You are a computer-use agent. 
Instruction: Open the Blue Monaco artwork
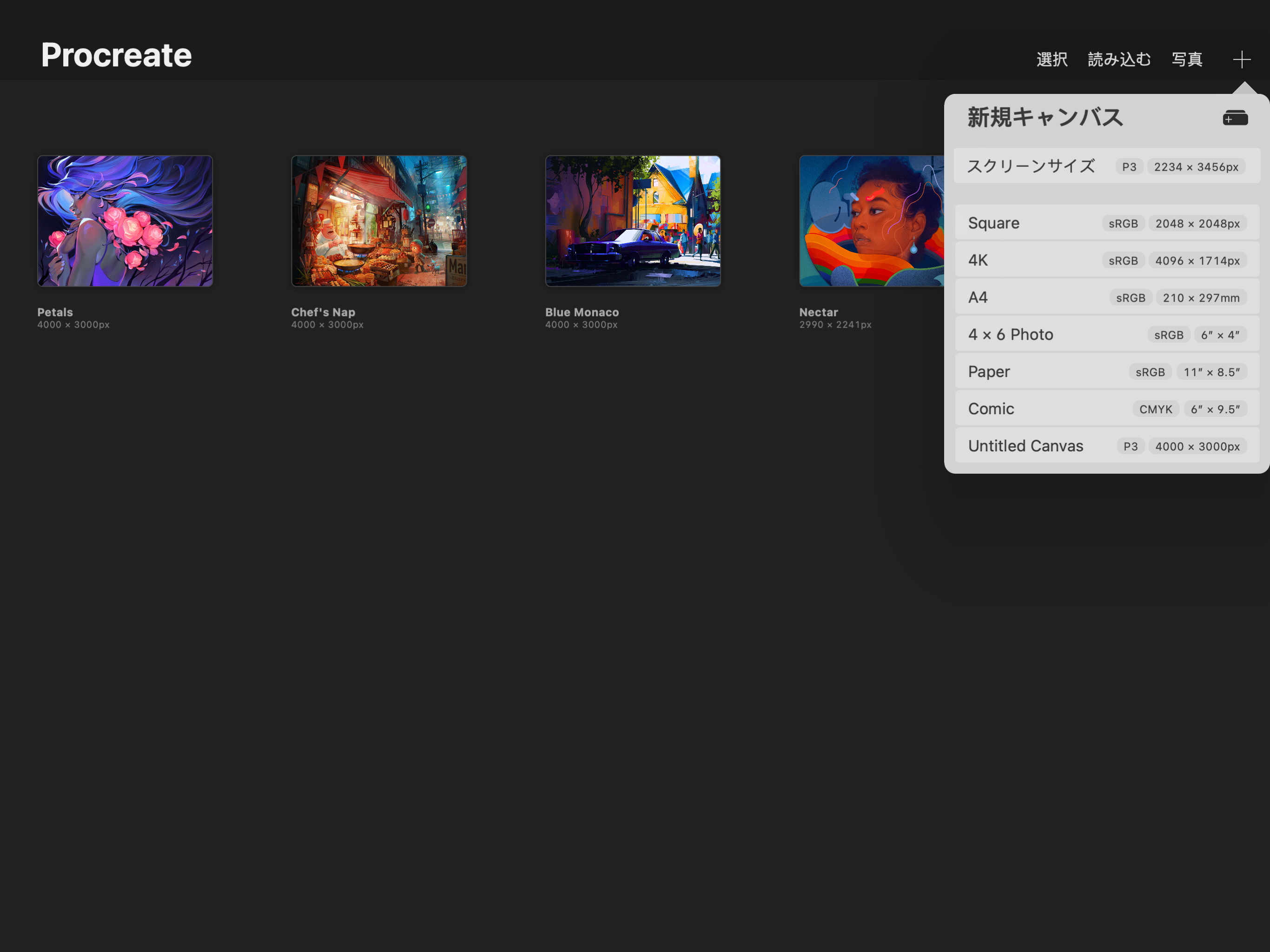pos(633,221)
